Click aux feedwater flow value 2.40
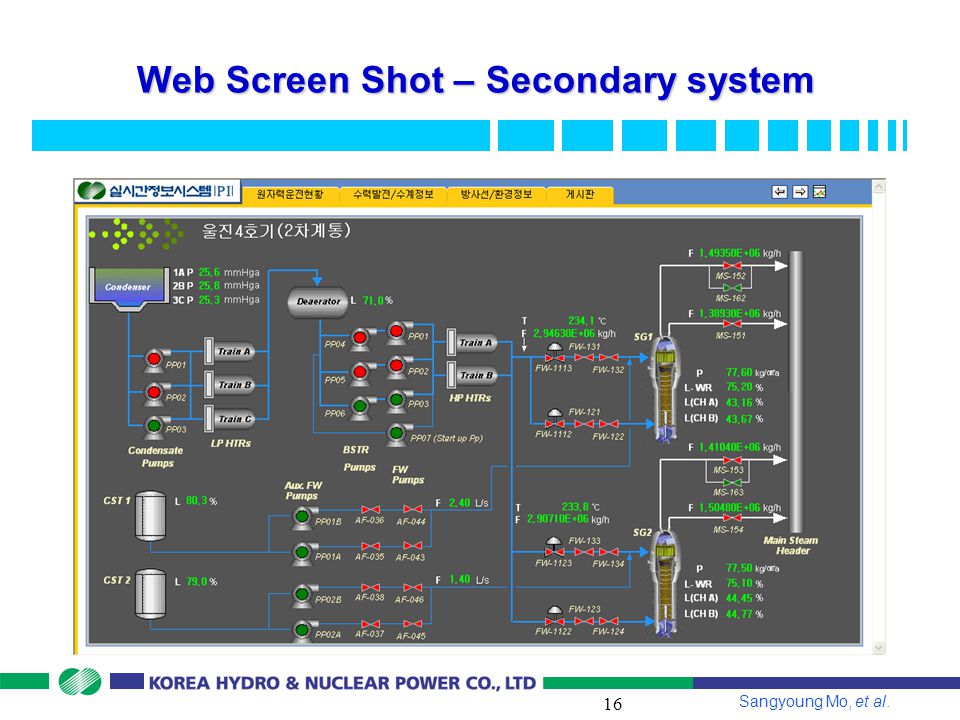This screenshot has width=960, height=720. pos(460,503)
